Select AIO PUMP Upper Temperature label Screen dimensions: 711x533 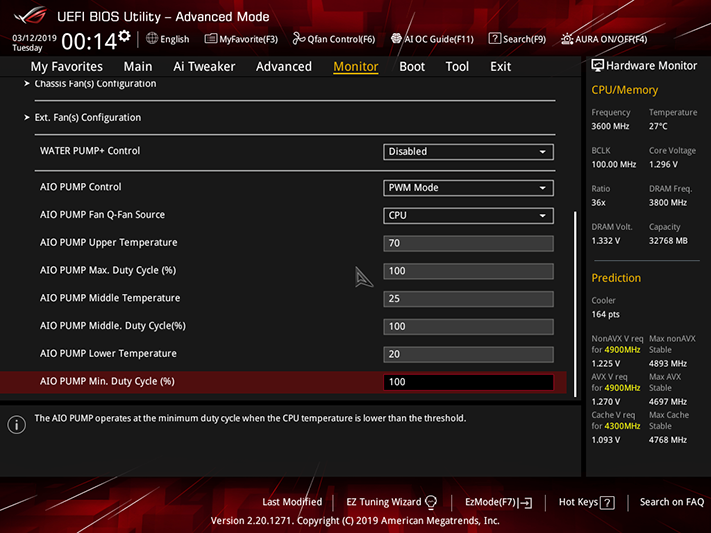tap(108, 243)
